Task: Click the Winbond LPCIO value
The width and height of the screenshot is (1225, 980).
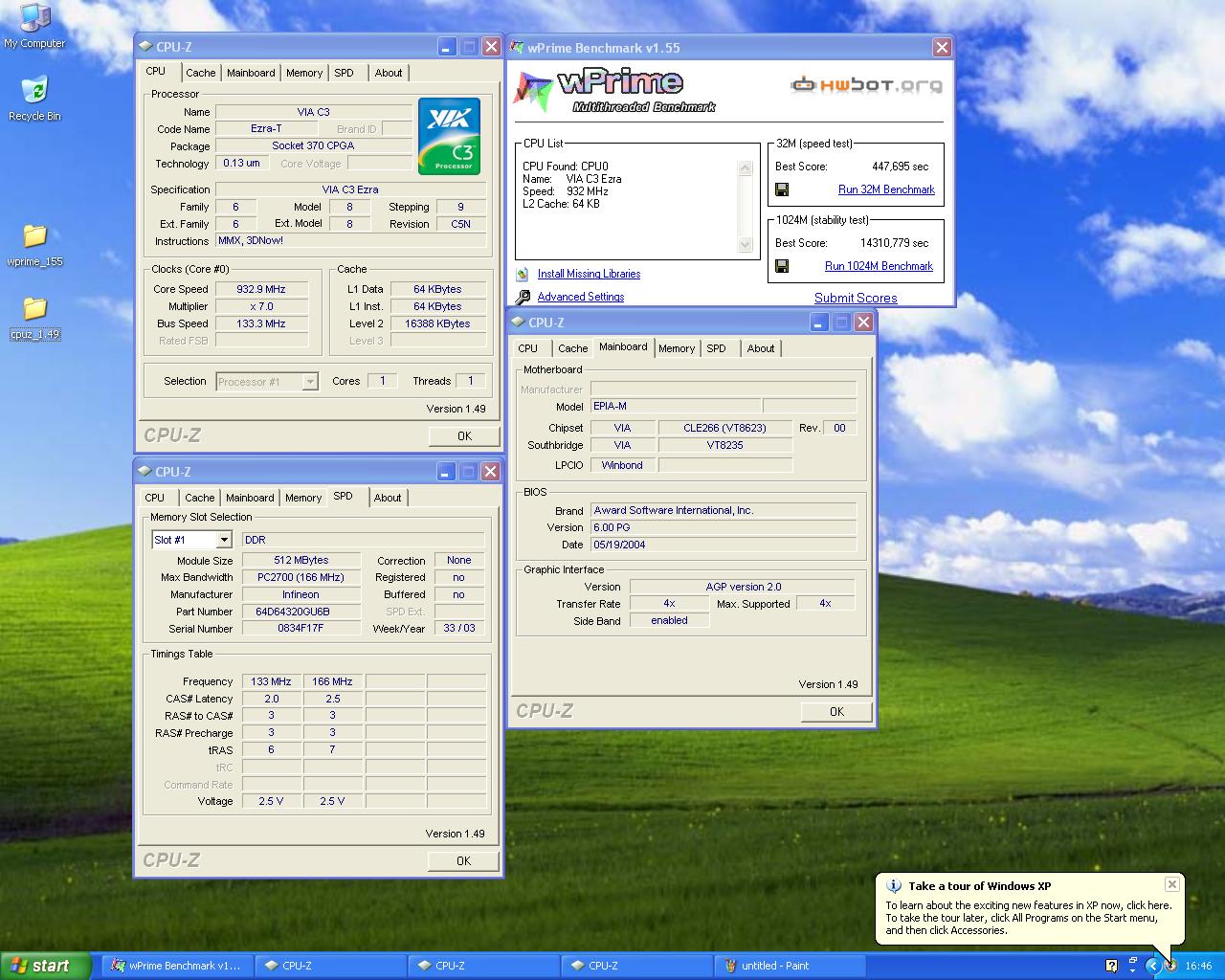Action: [622, 465]
